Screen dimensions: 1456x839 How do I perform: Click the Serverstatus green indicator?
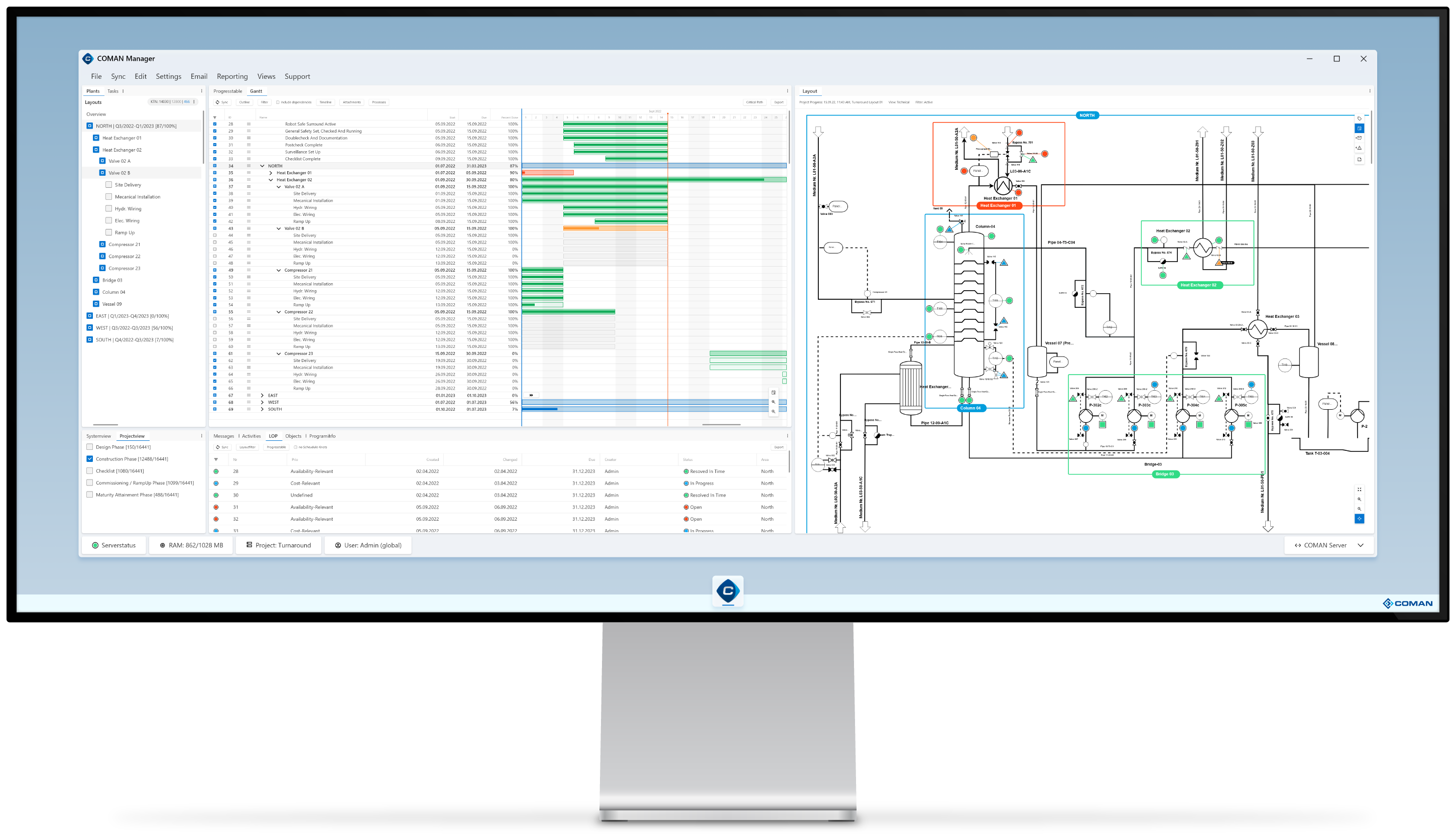click(95, 545)
